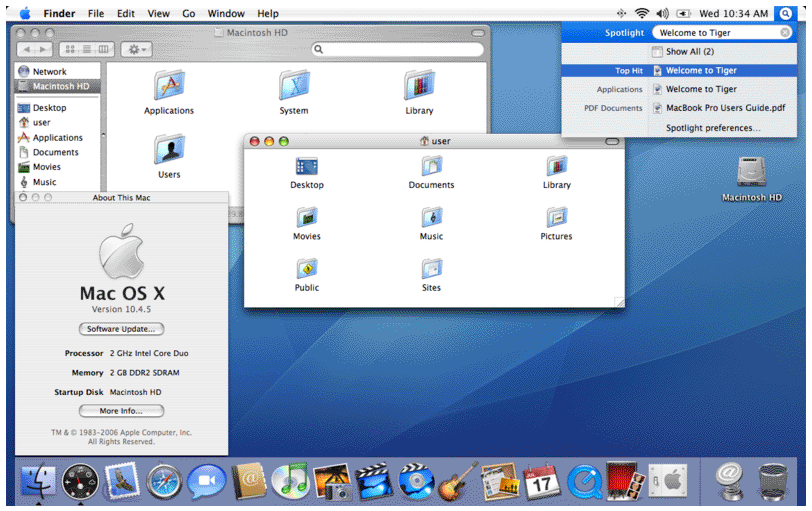The height and width of the screenshot is (511, 812).
Task: Launch iTunes from the Dock
Action: 291,481
